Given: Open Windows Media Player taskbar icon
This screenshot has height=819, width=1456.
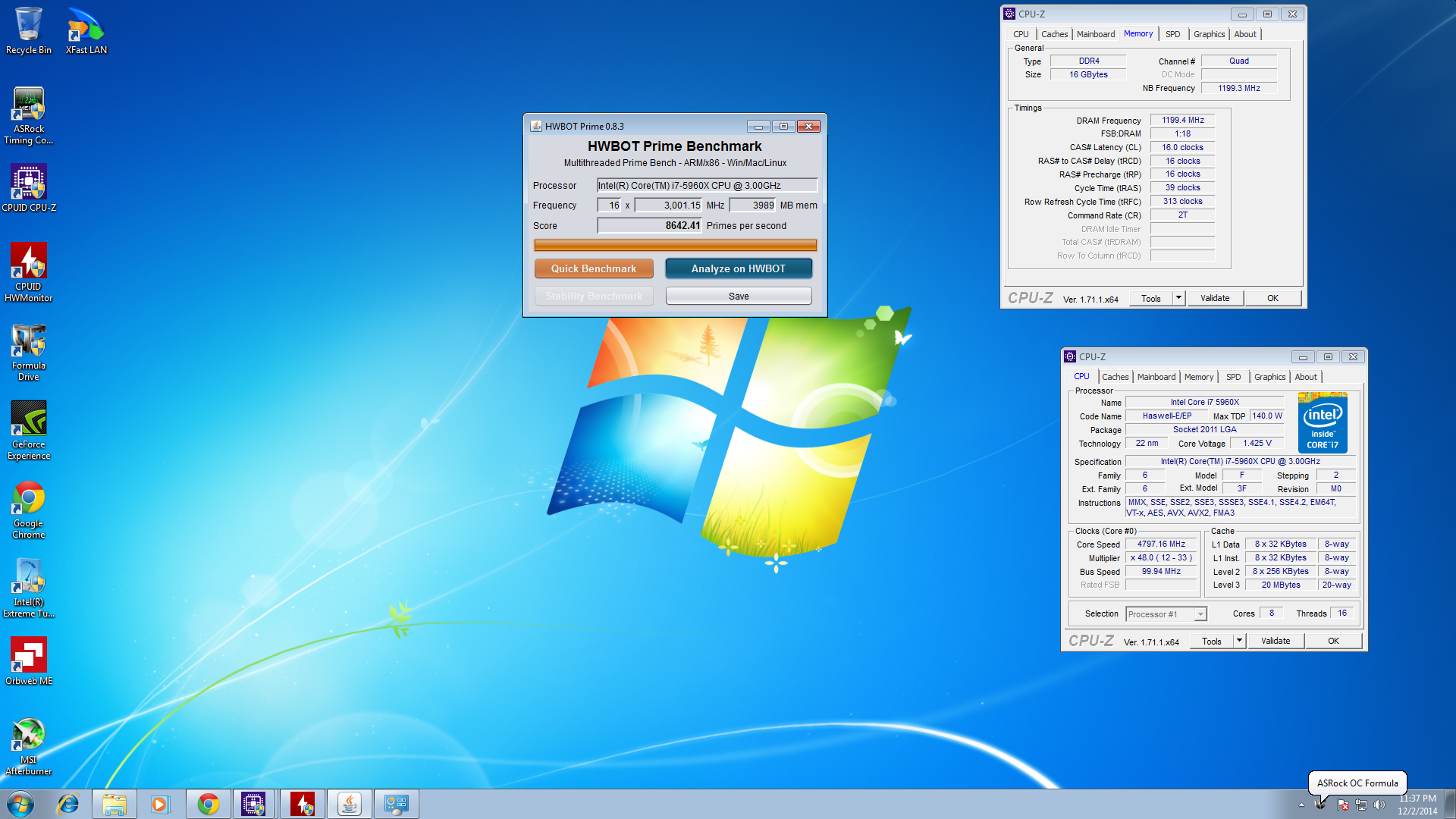Looking at the screenshot, I should point(160,804).
